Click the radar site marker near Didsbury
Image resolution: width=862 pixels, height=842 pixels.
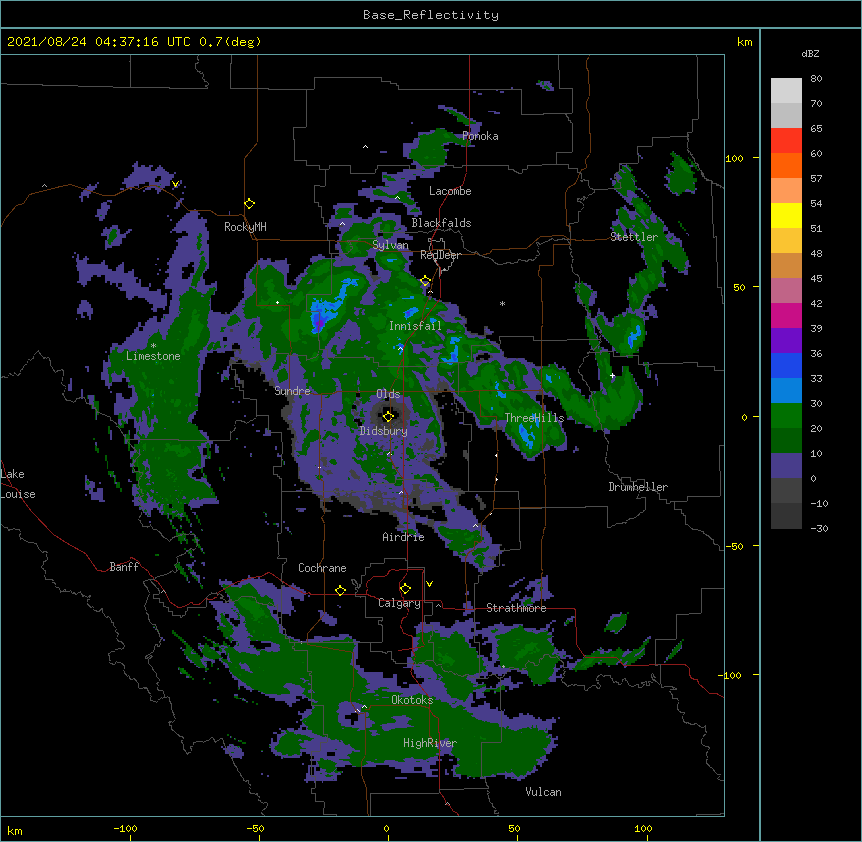point(388,416)
